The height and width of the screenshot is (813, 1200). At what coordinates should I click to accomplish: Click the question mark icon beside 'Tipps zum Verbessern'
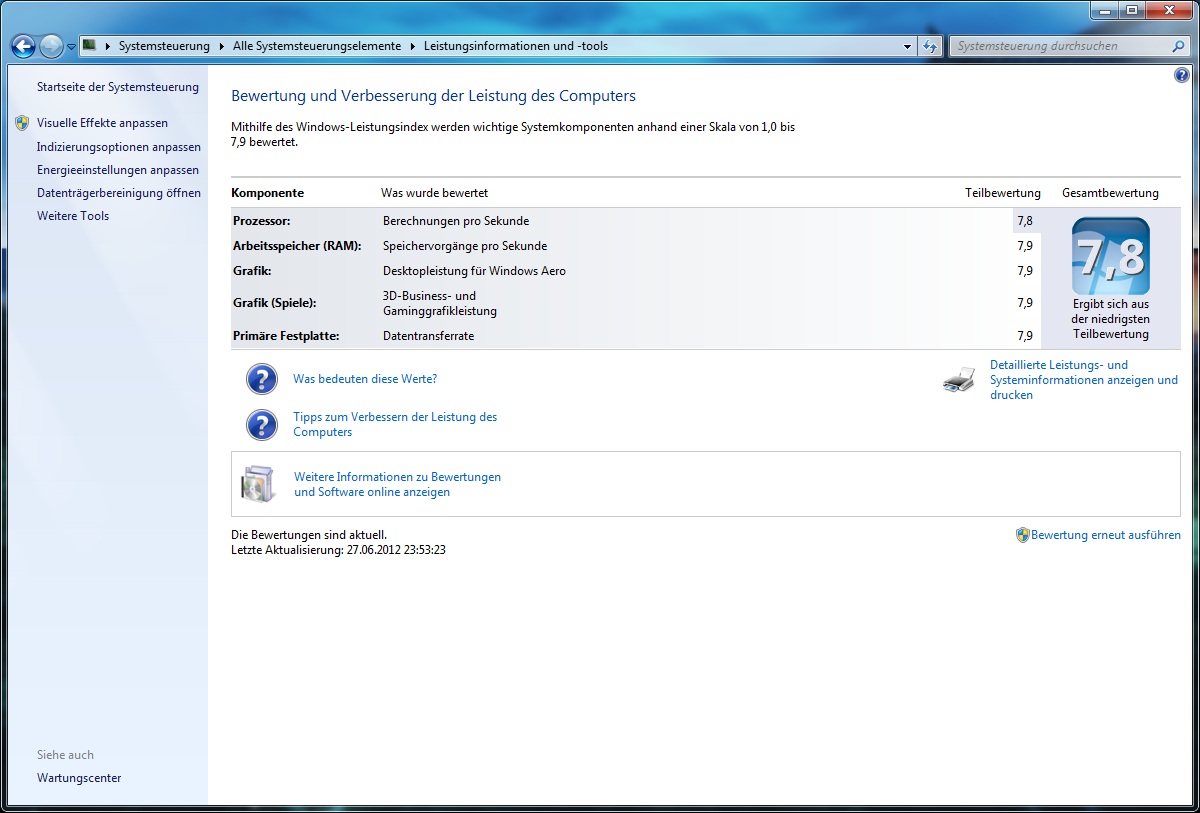tap(262, 425)
